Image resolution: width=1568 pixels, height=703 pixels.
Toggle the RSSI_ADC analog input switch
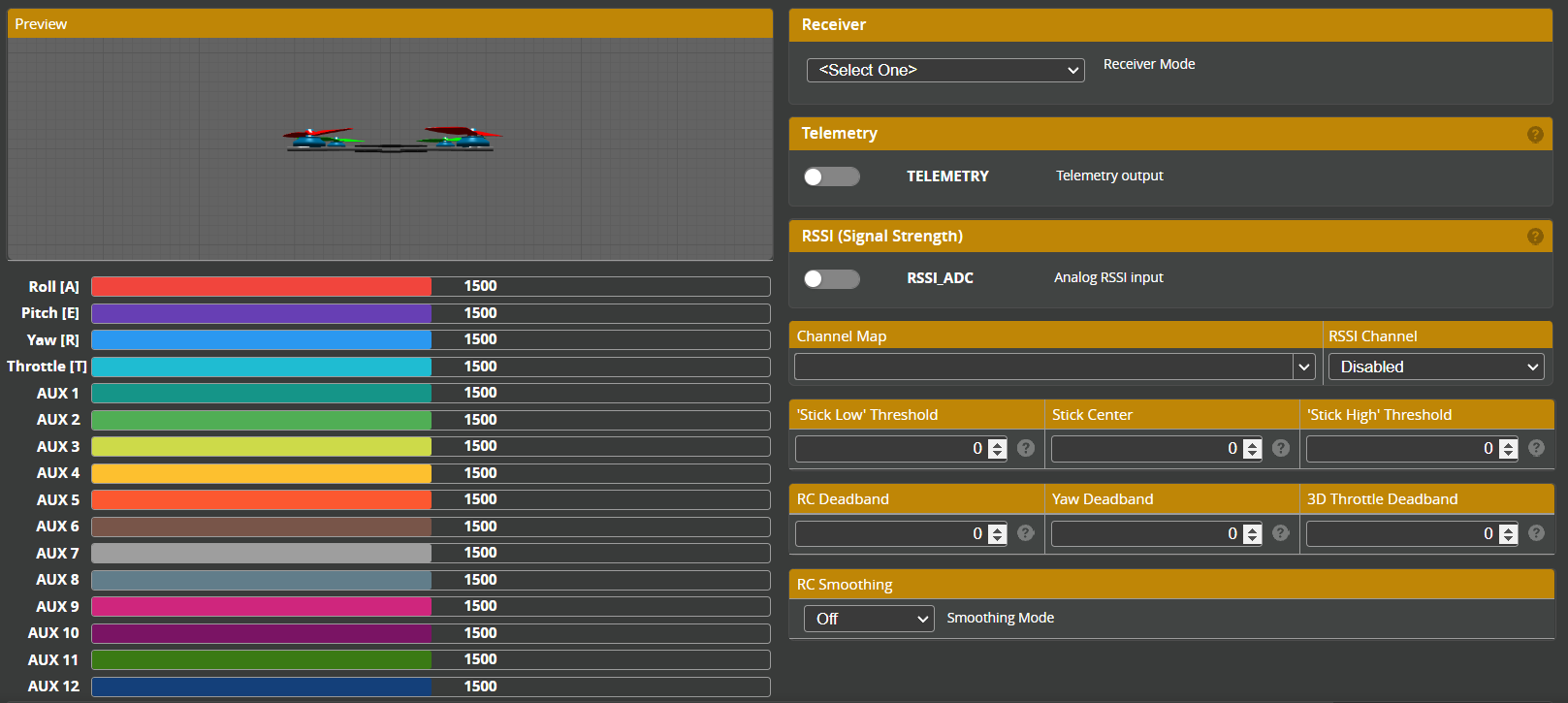[x=831, y=279]
